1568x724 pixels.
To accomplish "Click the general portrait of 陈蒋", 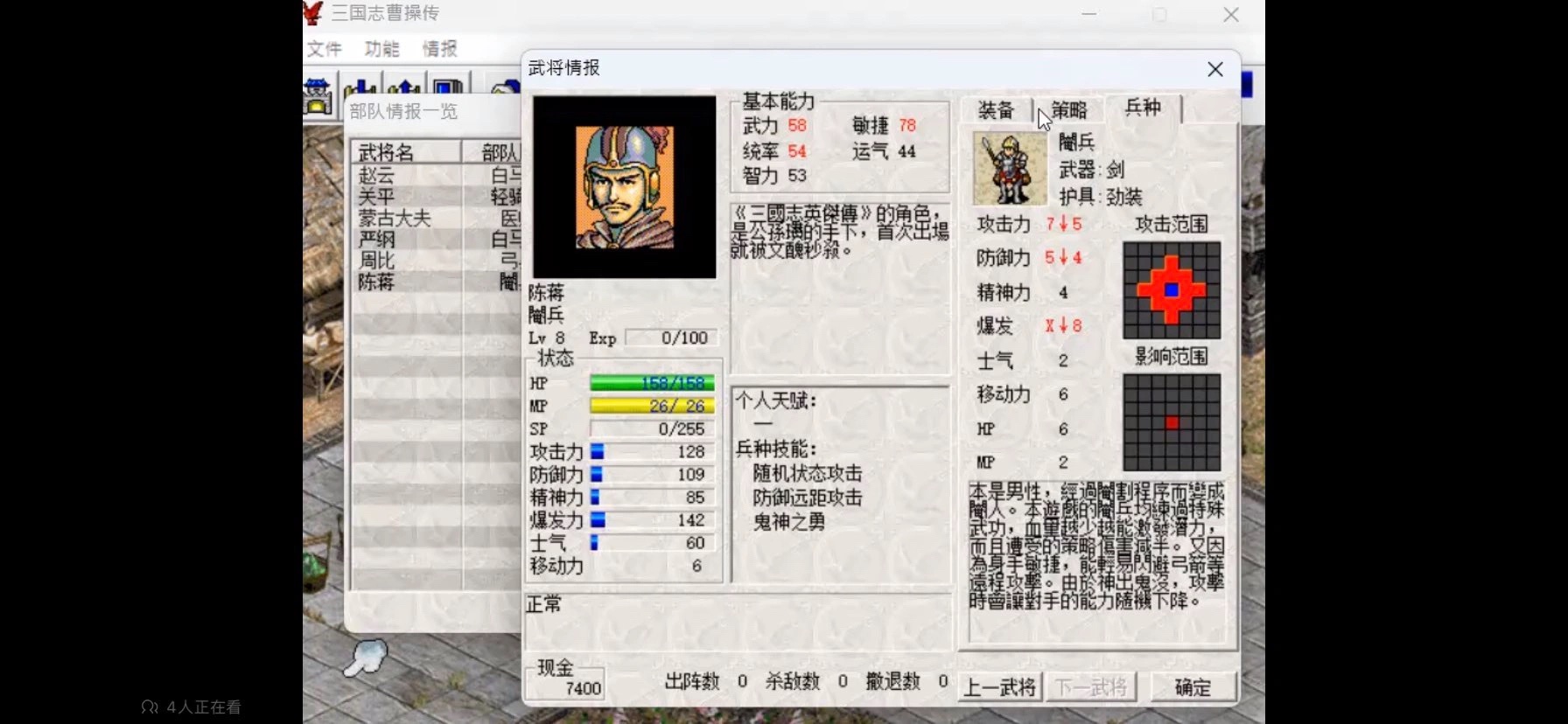I will 625,187.
